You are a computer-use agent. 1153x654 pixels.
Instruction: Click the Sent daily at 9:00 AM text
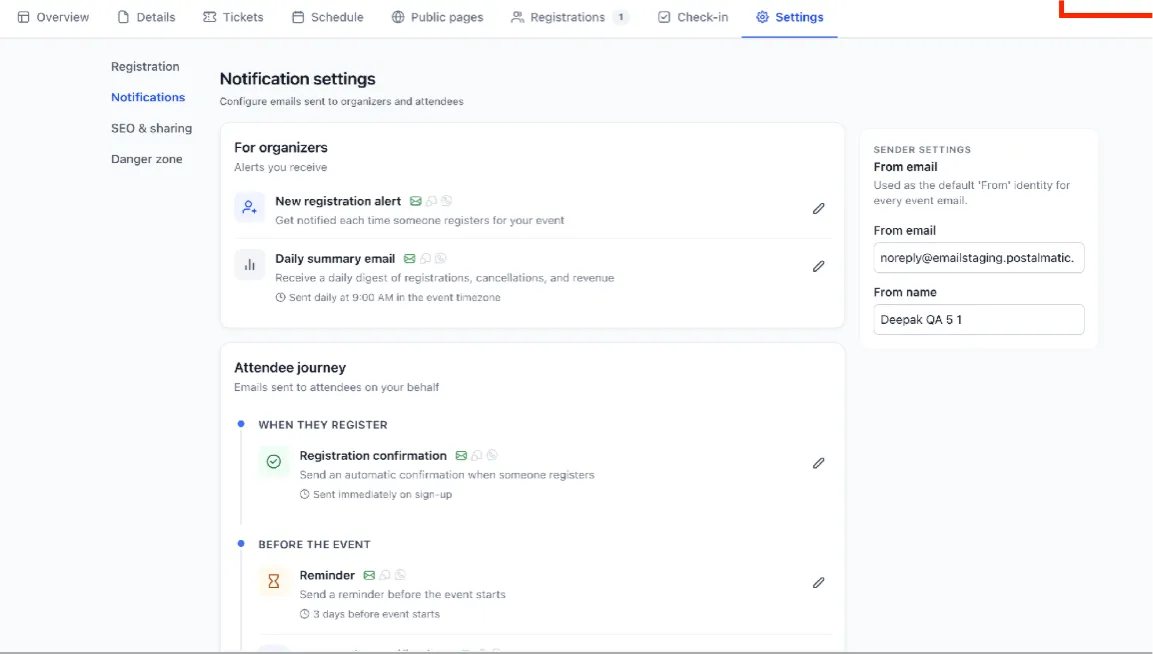(x=394, y=297)
